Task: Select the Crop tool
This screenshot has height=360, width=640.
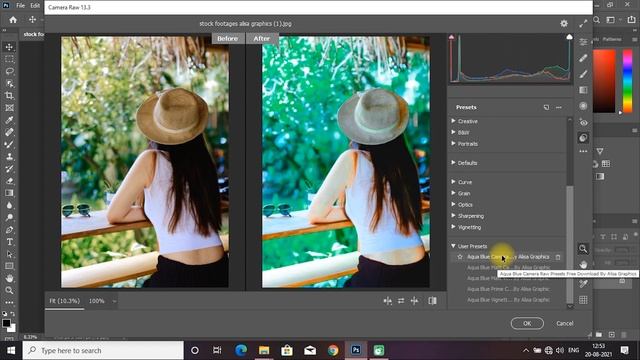Action: click(x=9, y=96)
